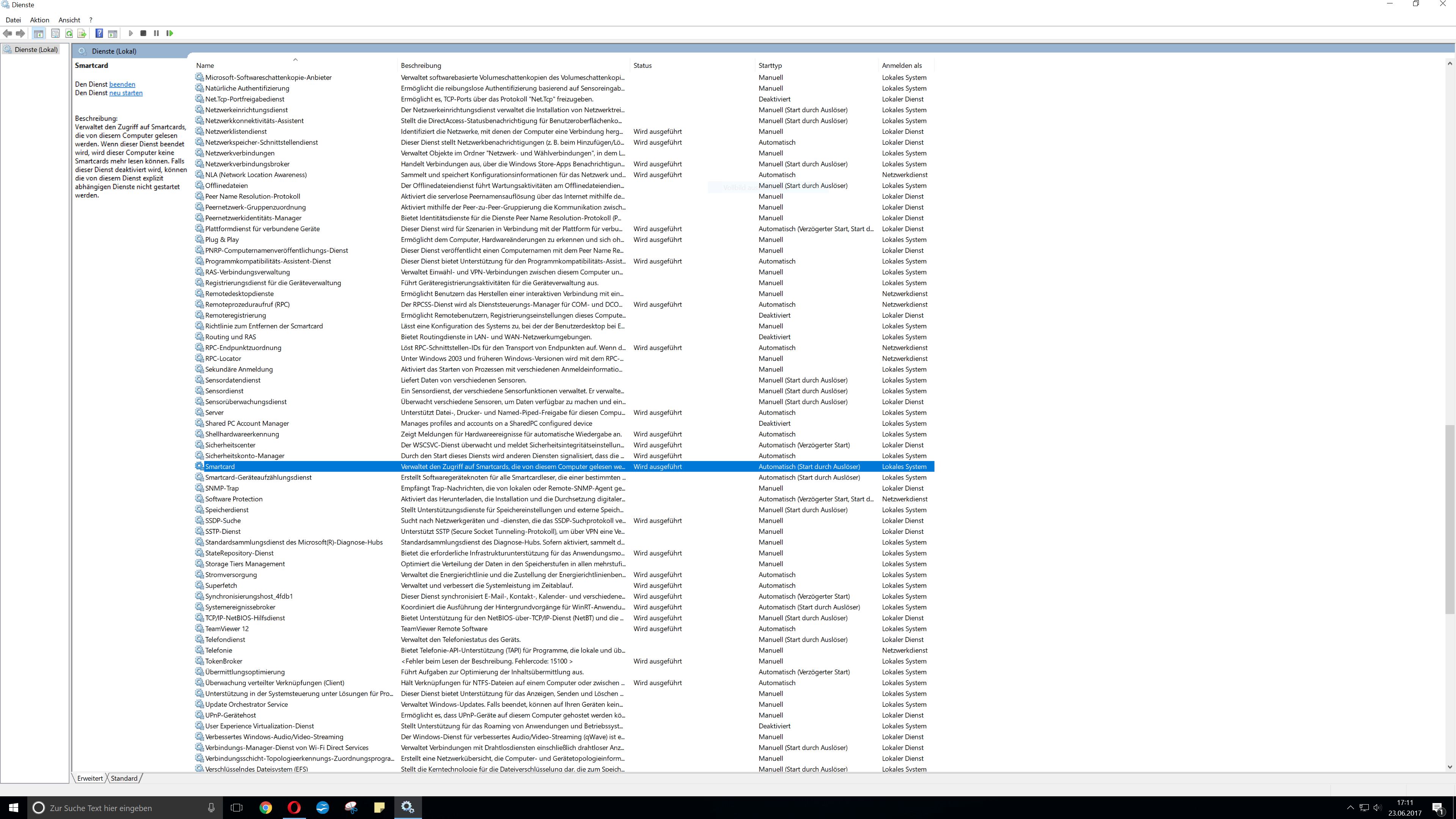
Task: Open the Ansicht menu
Action: click(x=69, y=20)
